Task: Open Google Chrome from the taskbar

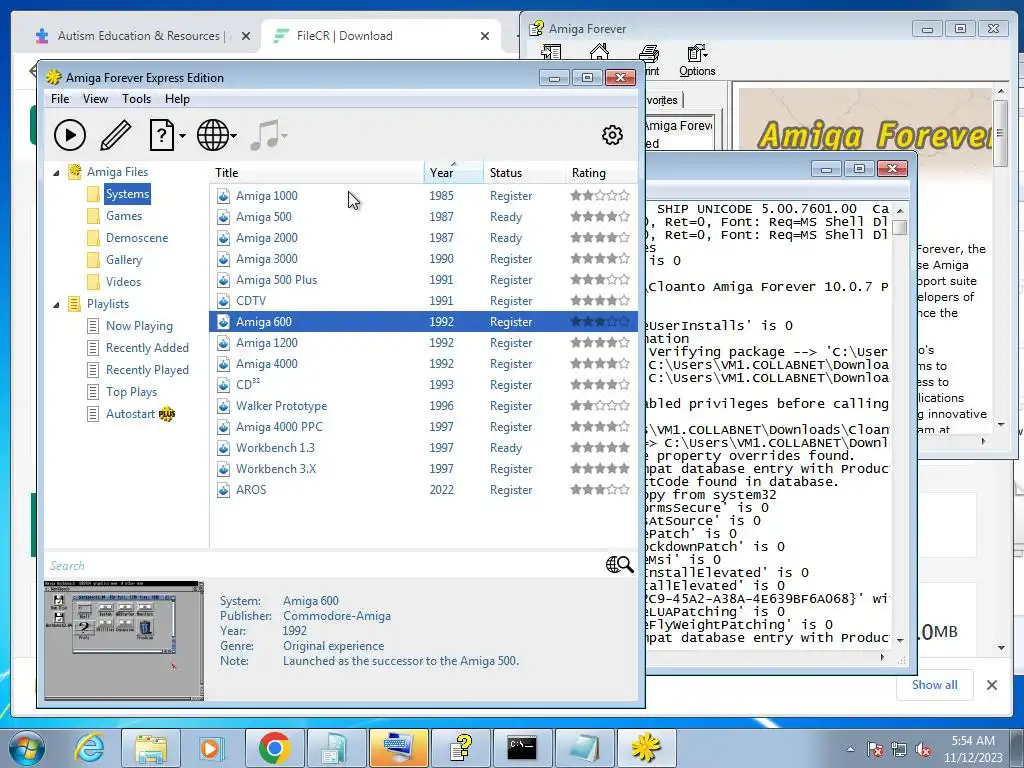Action: (x=274, y=748)
